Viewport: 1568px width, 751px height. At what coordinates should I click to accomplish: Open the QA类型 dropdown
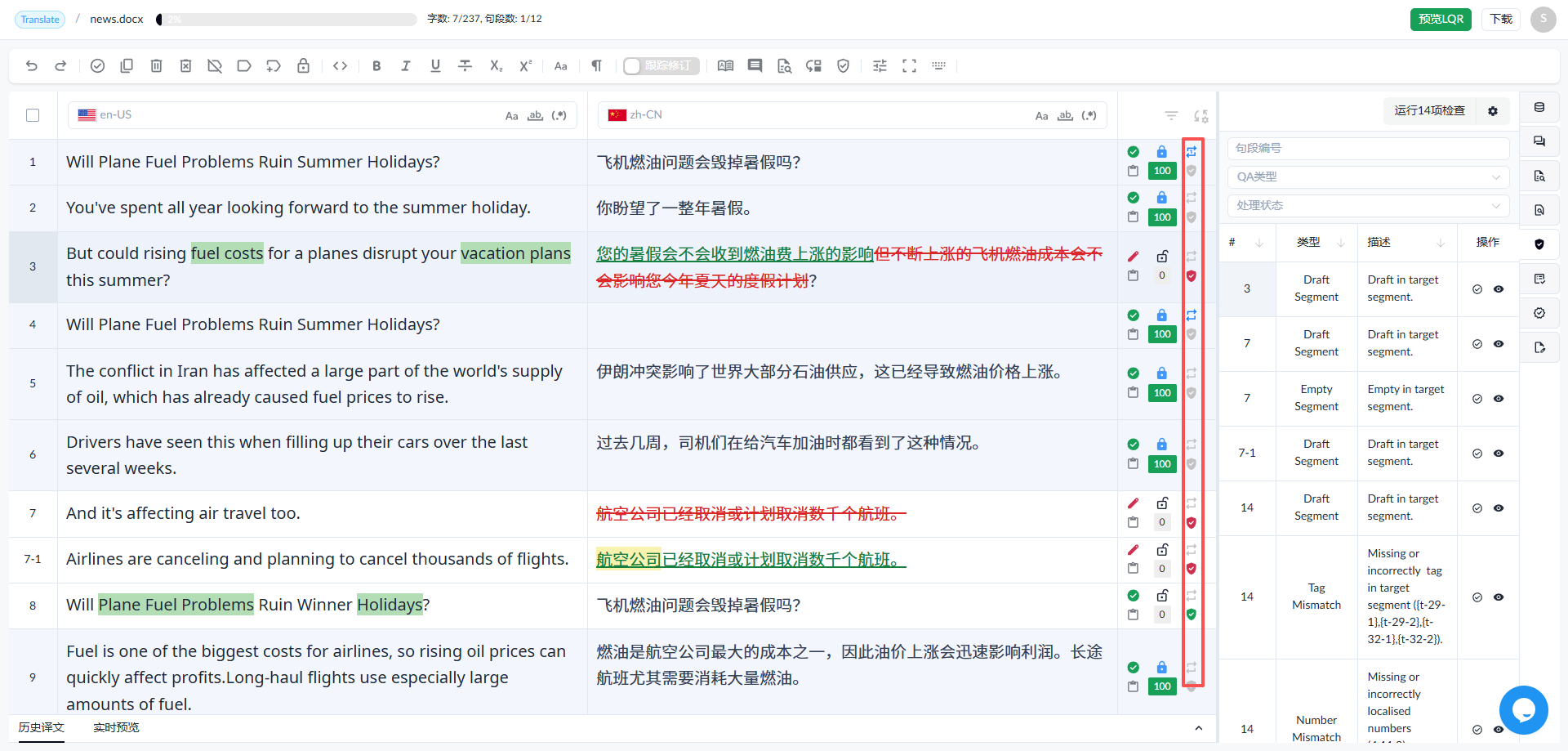click(1368, 177)
